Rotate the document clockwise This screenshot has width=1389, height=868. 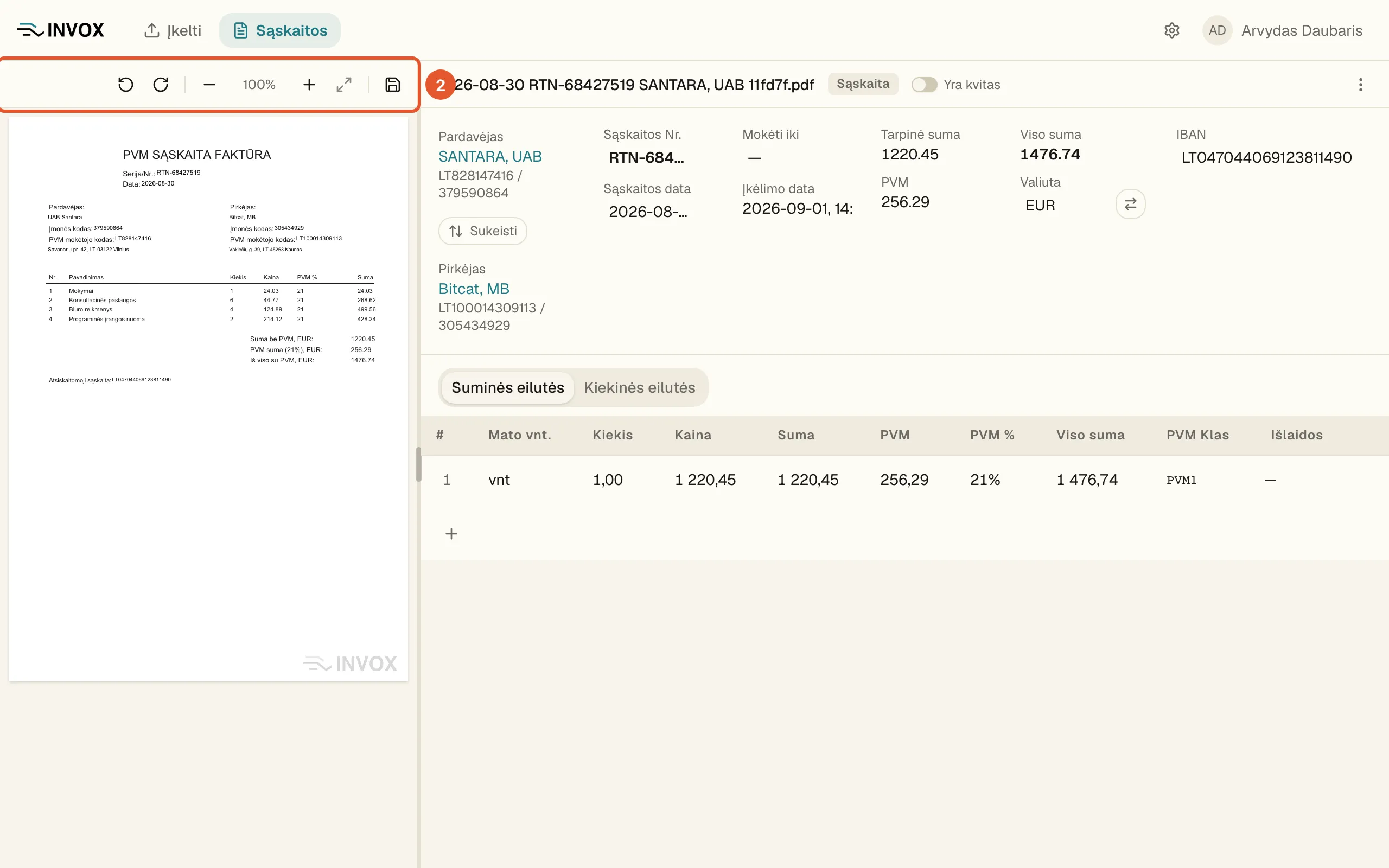point(161,85)
